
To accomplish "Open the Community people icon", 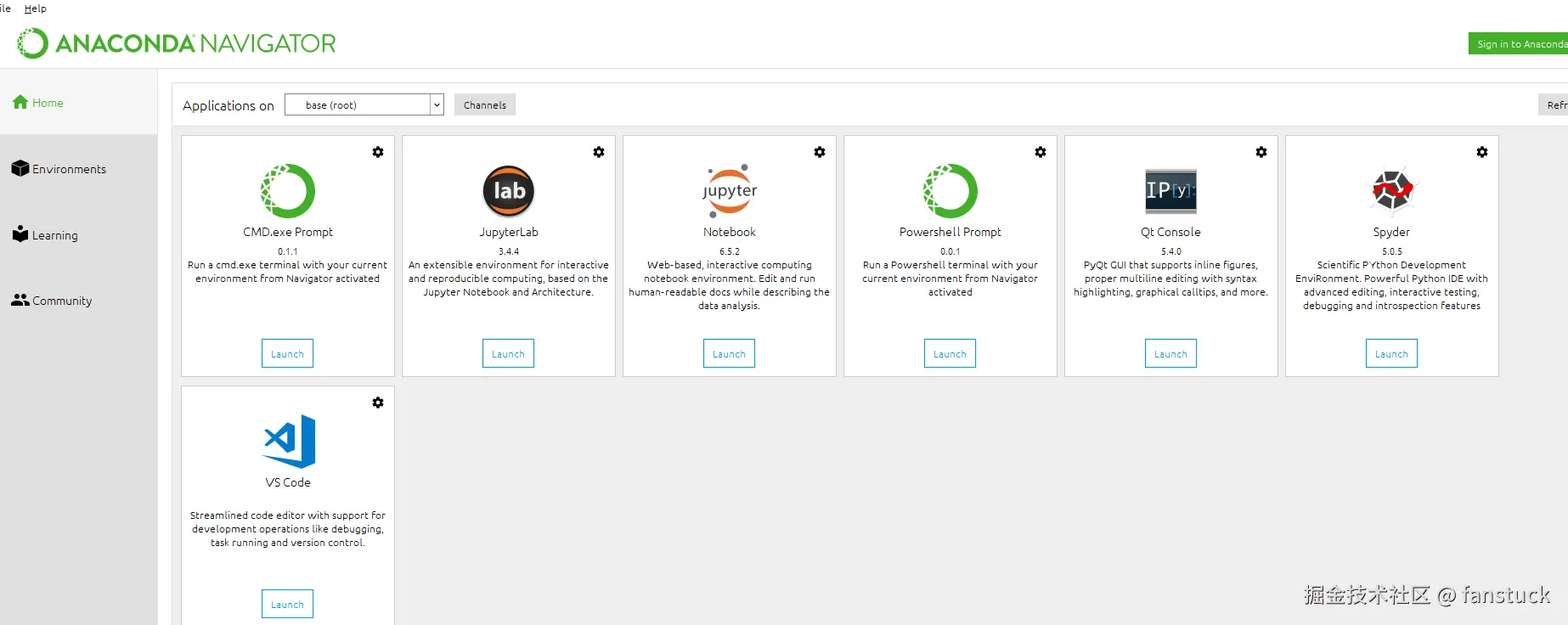I will (x=20, y=300).
